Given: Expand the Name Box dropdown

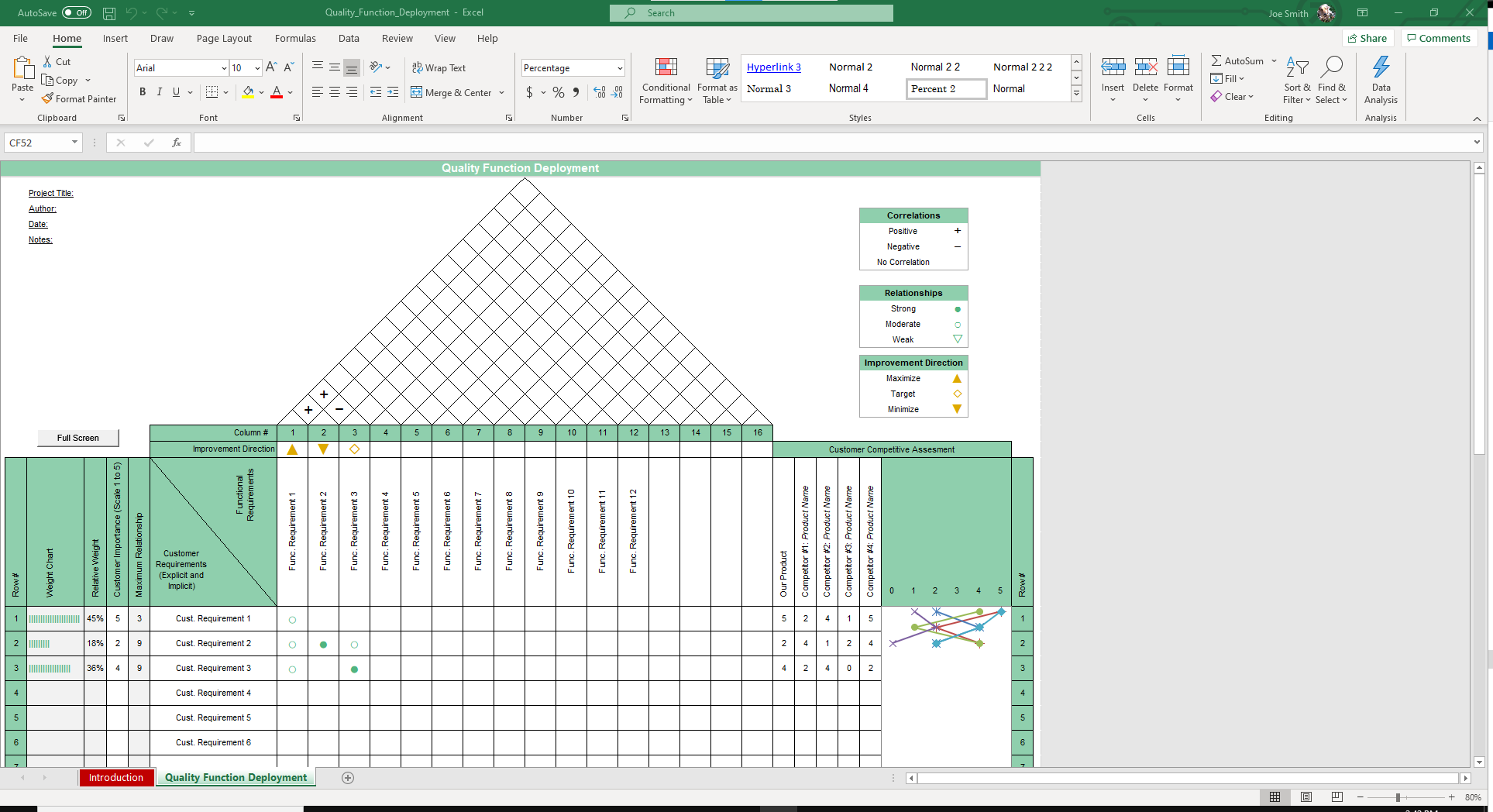Looking at the screenshot, I should [74, 143].
